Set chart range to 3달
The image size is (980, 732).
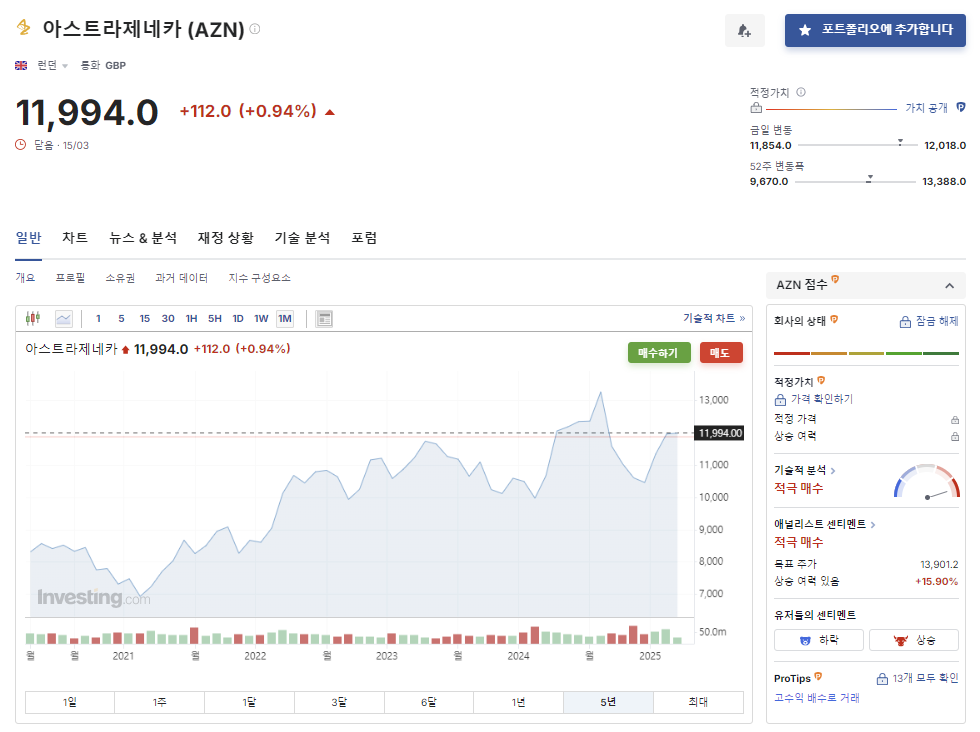(339, 702)
